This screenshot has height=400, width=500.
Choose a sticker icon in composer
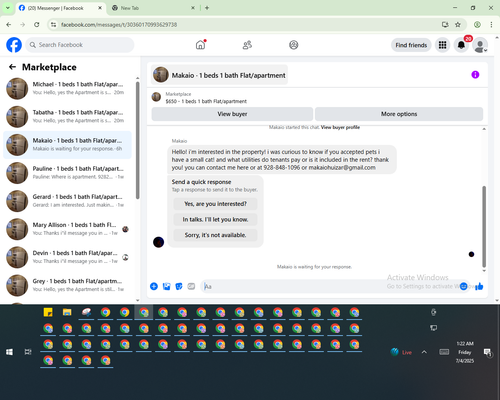pos(179,286)
